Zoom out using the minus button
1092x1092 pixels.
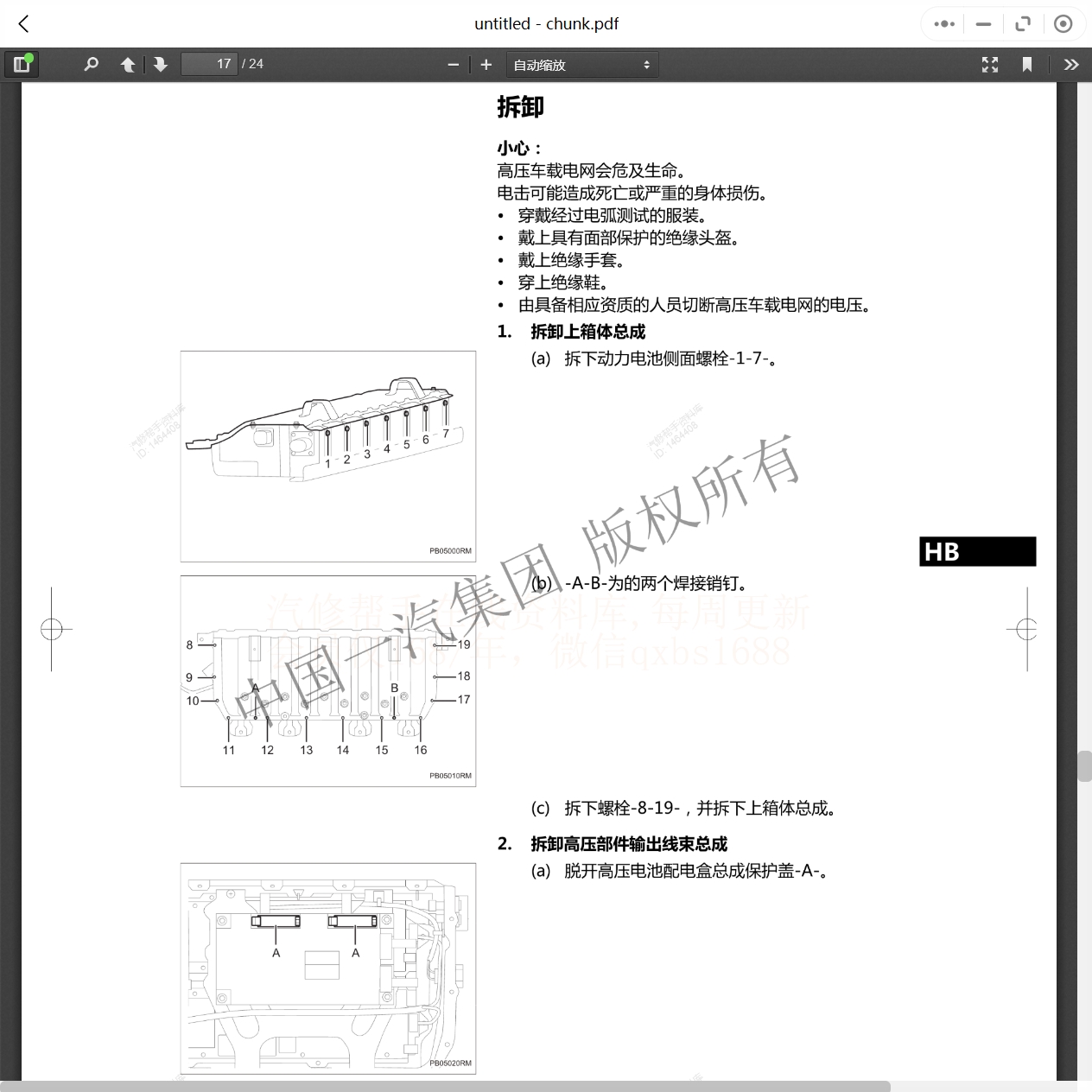coord(453,64)
